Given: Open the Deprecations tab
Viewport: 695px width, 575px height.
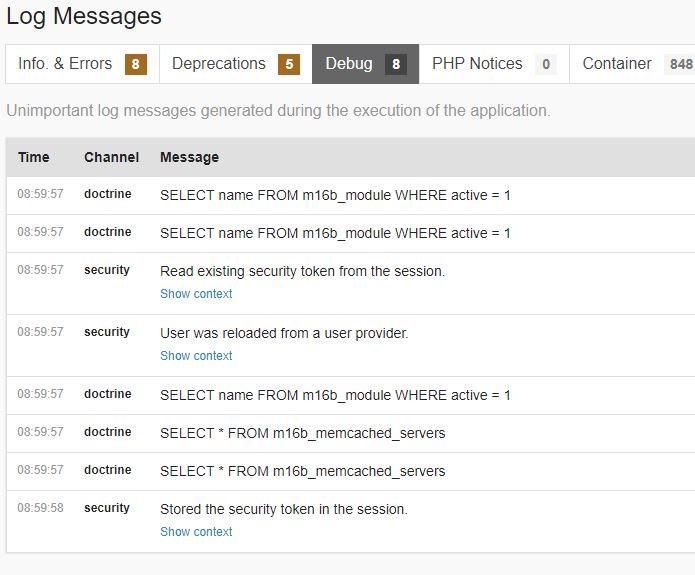Looking at the screenshot, I should 218,64.
